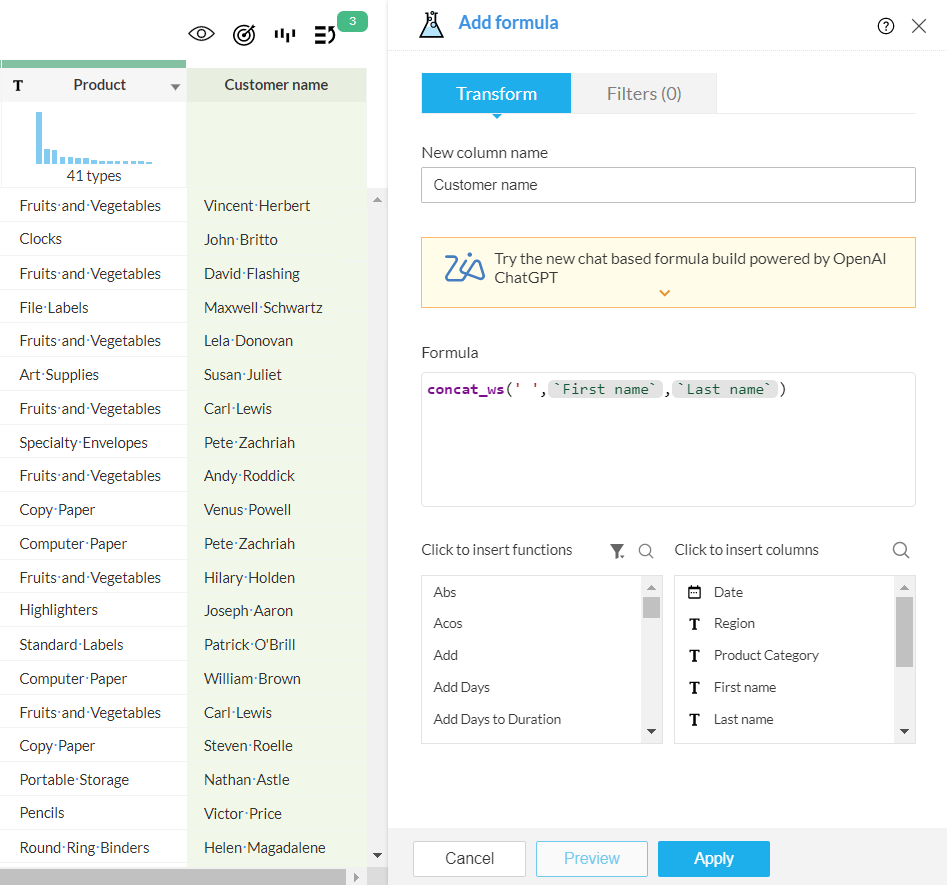This screenshot has height=885, width=947.
Task: Click the T icon beside Last name column
Action: click(695, 719)
